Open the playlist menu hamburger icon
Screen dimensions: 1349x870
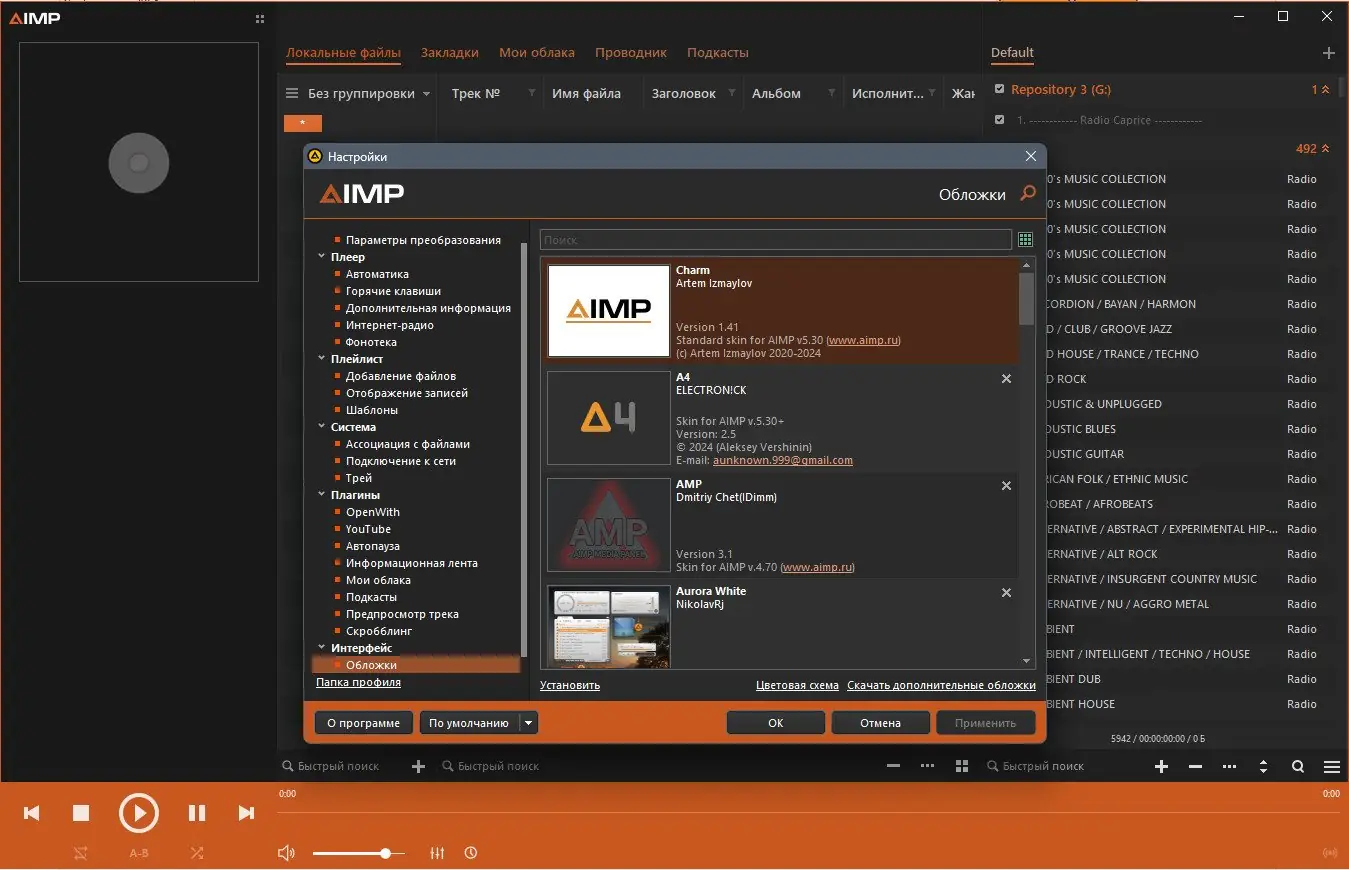pyautogui.click(x=1331, y=766)
